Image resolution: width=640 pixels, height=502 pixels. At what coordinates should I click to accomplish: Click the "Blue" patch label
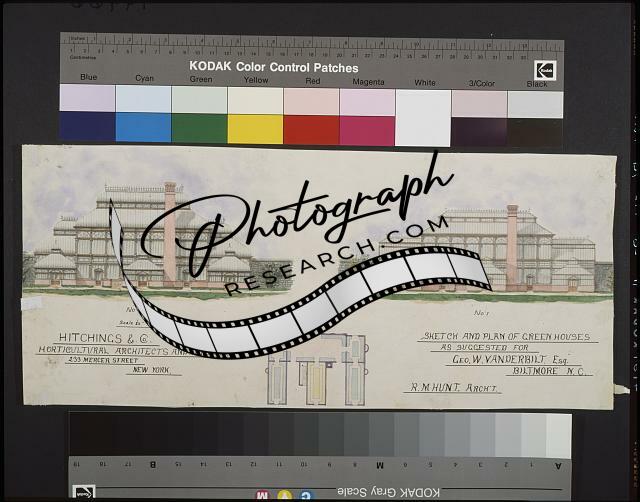[x=89, y=77]
